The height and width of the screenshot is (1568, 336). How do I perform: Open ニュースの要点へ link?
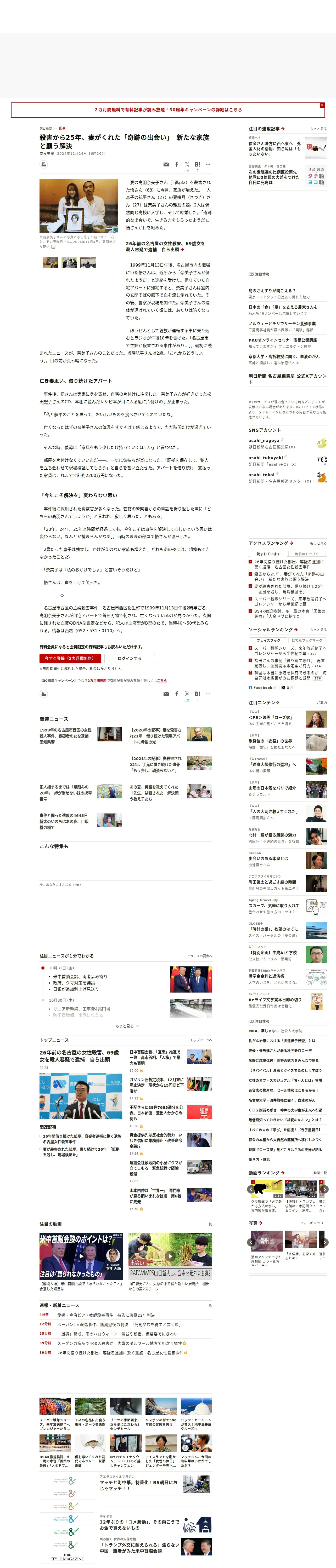[200, 956]
